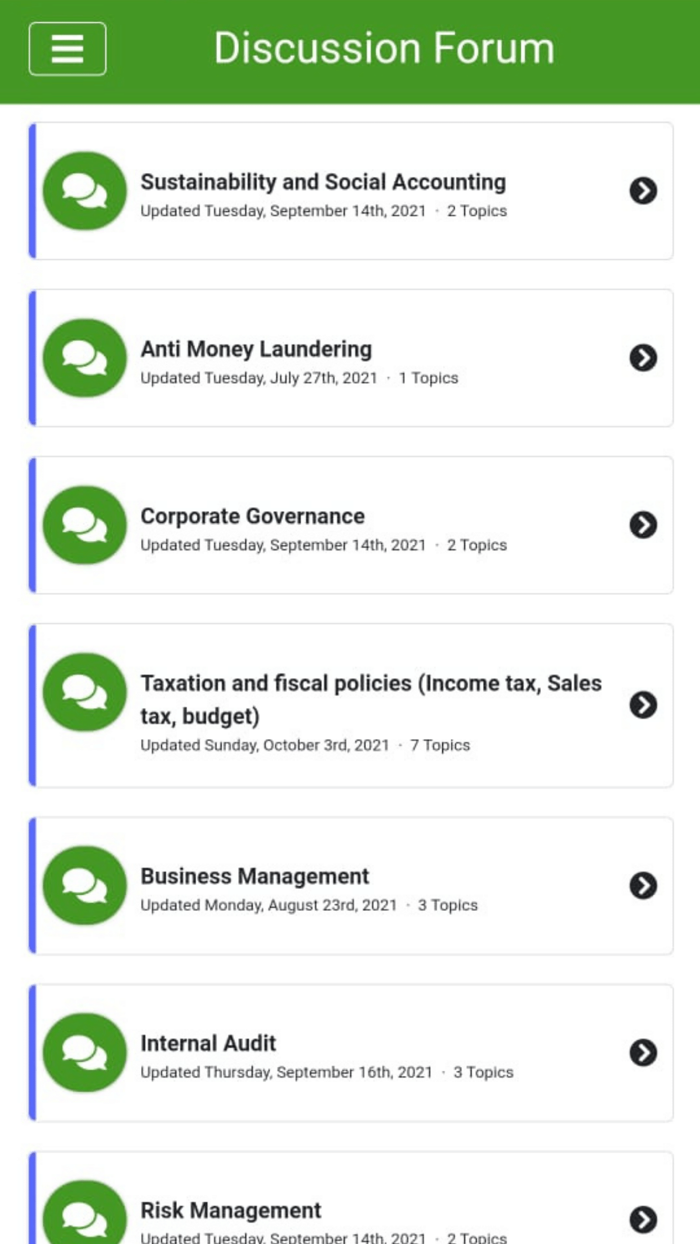700x1244 pixels.
Task: Click the Risk Management chat icon
Action: coord(84,1214)
